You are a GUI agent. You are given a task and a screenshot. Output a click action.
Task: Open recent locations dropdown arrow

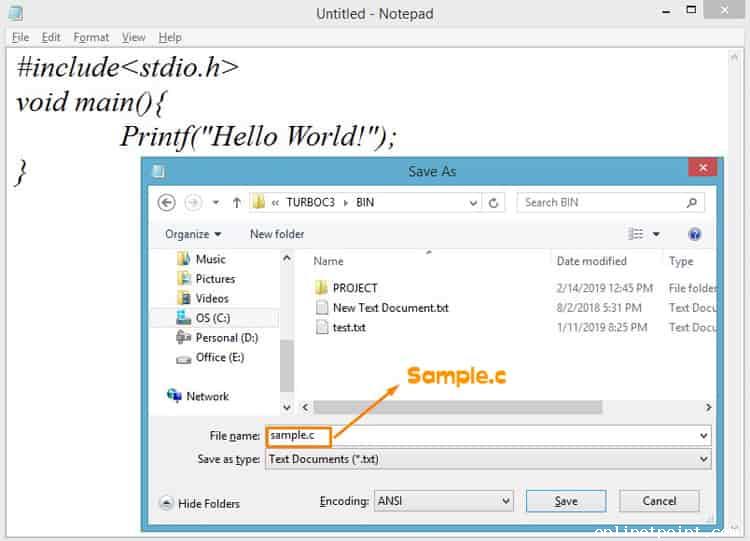tap(216, 203)
